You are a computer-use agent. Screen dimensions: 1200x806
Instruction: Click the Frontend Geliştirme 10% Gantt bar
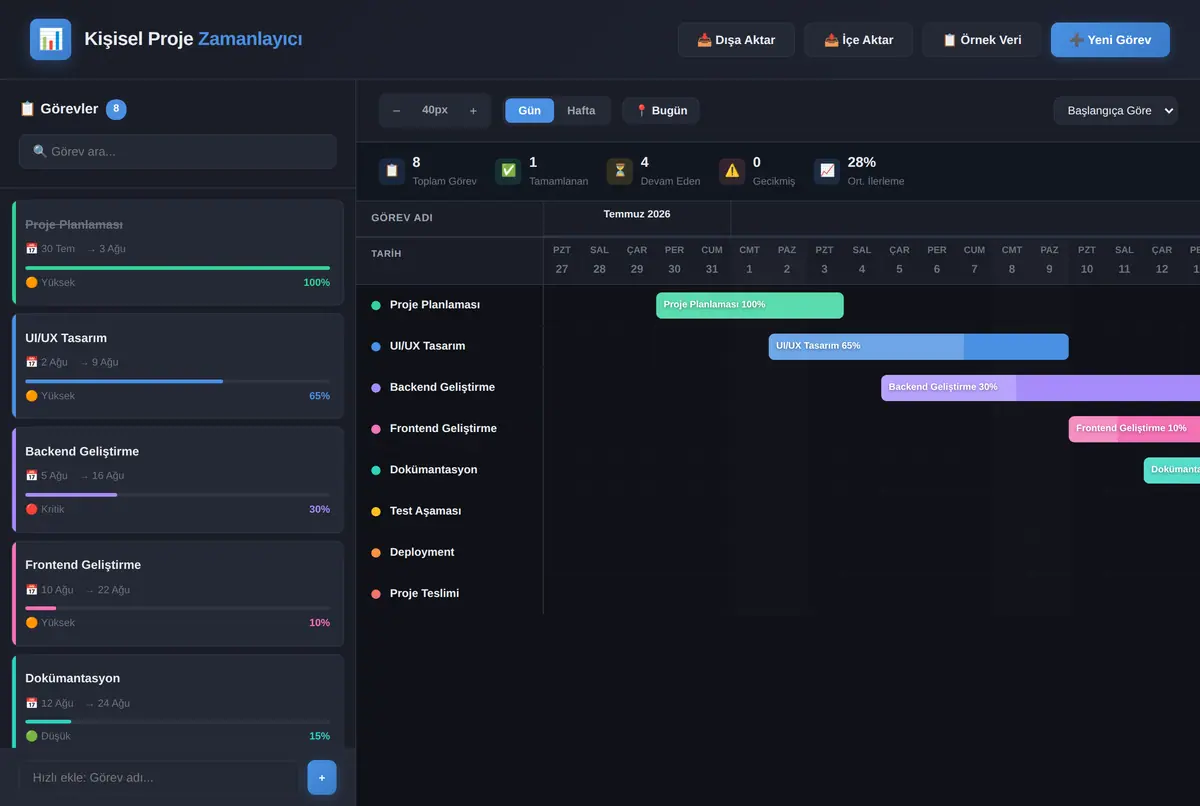1134,428
